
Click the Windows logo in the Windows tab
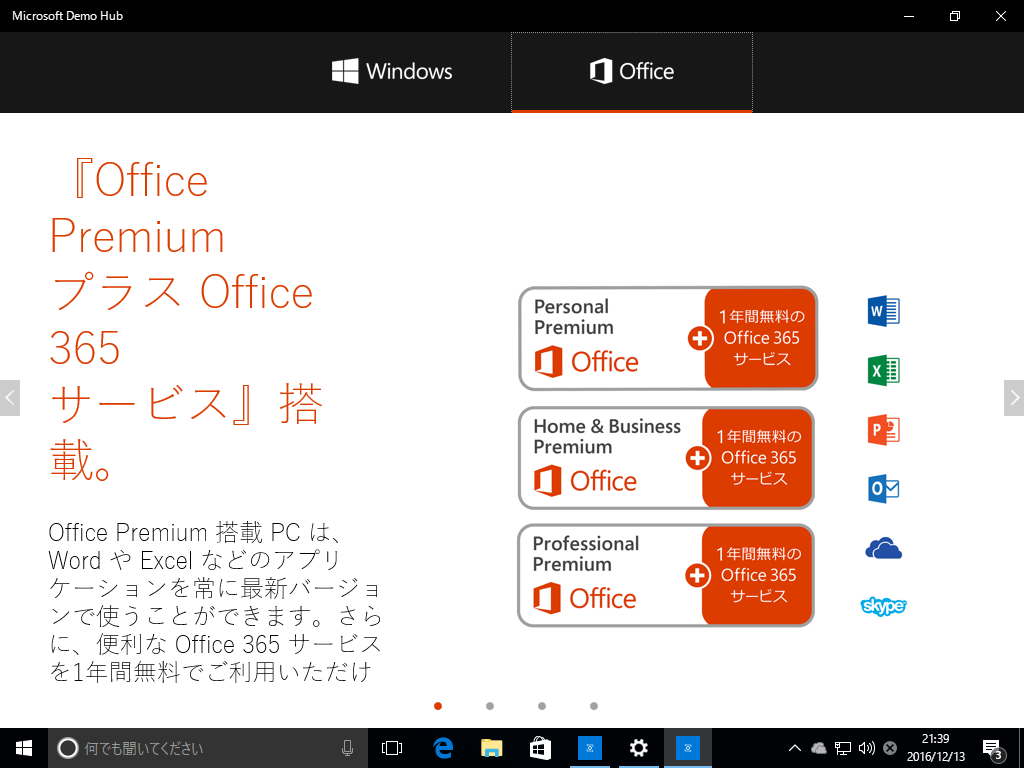point(345,71)
